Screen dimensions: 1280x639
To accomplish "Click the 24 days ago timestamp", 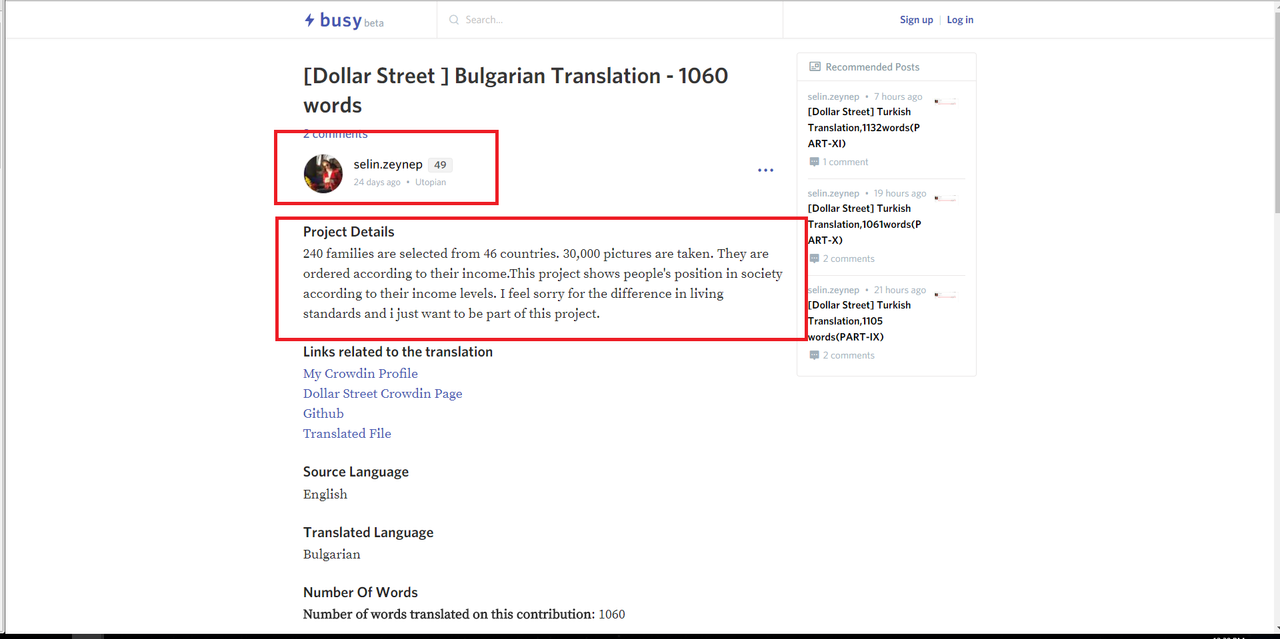I will click(x=377, y=183).
